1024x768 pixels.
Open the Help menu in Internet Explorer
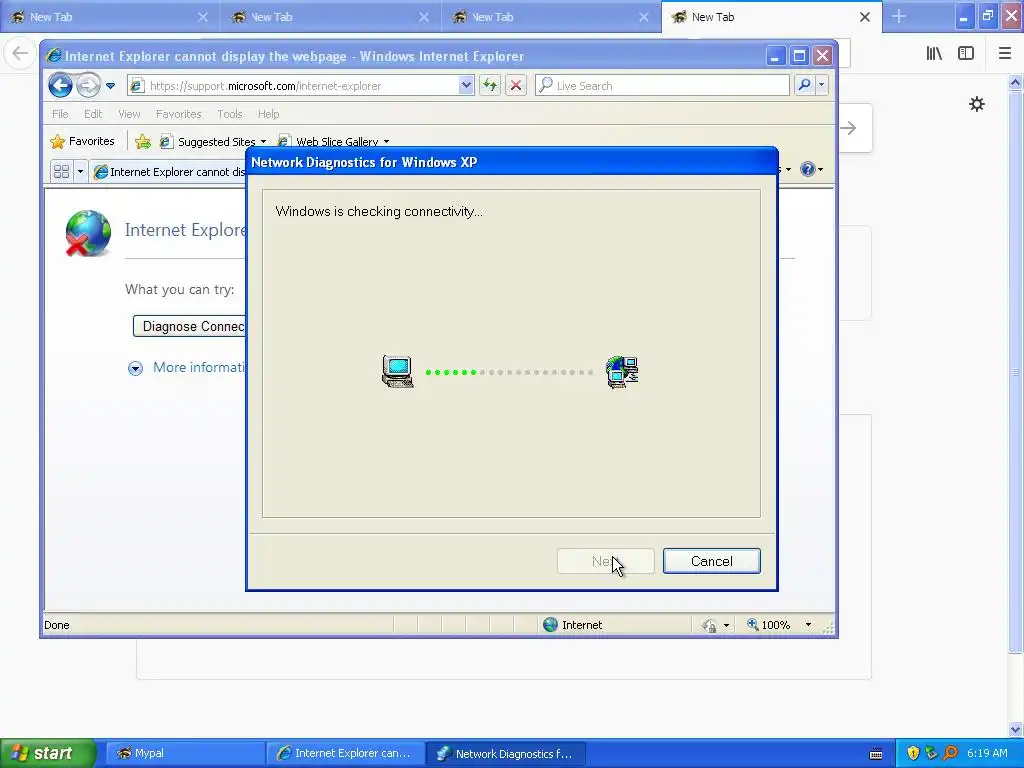click(268, 114)
